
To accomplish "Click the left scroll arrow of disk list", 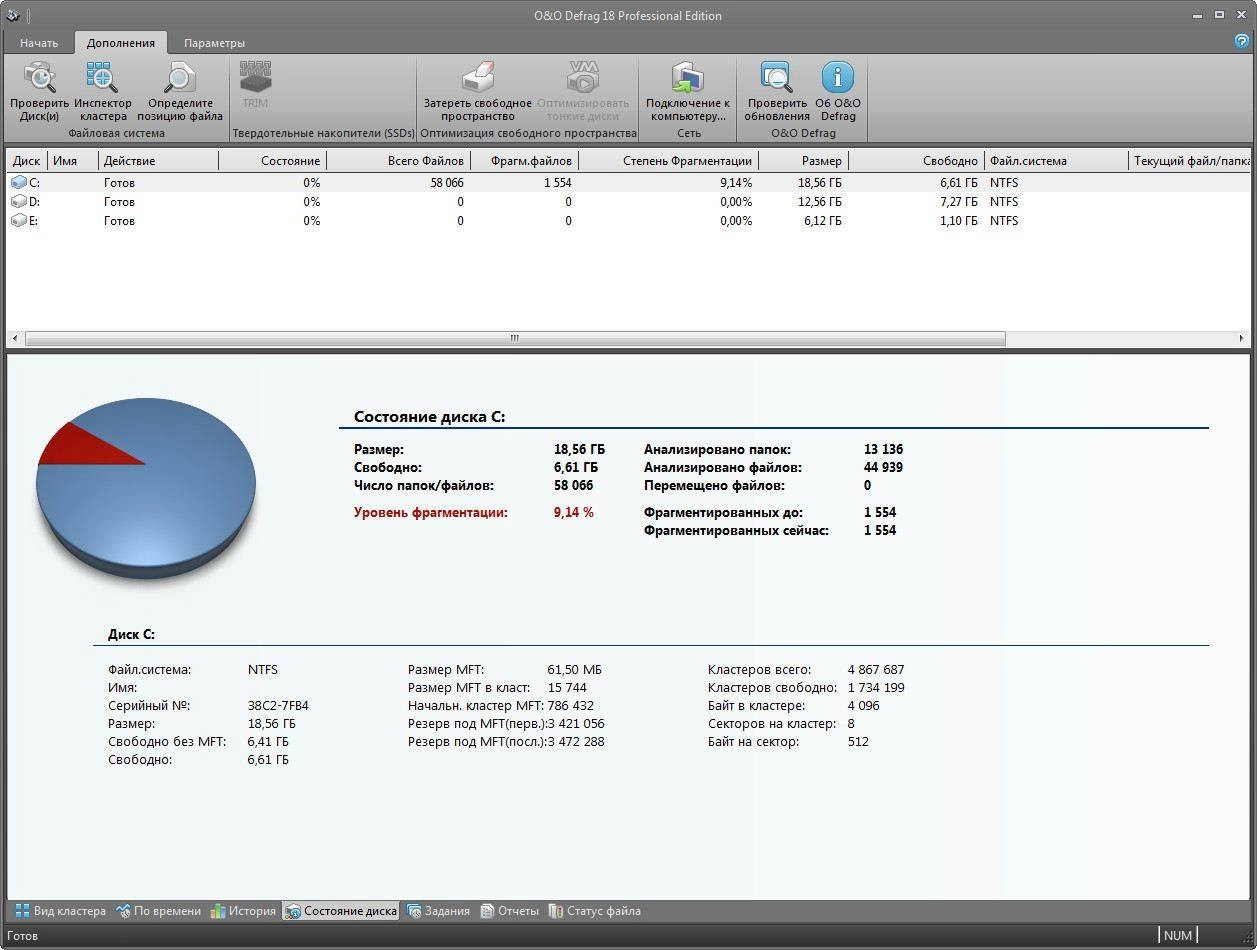I will 14,339.
